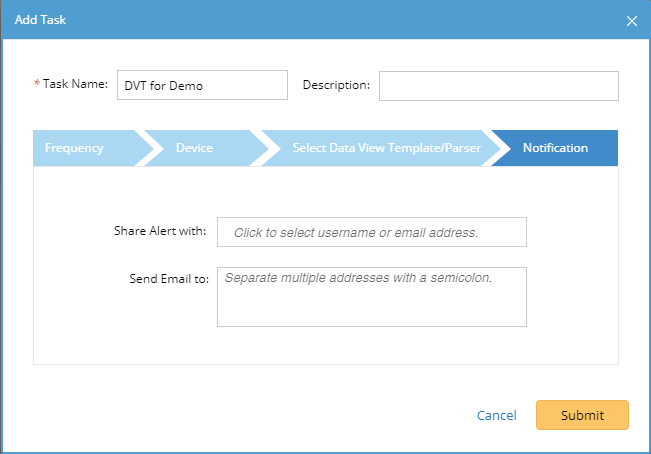Switch to the Device step
Viewport: 651px width, 454px height.
[195, 148]
